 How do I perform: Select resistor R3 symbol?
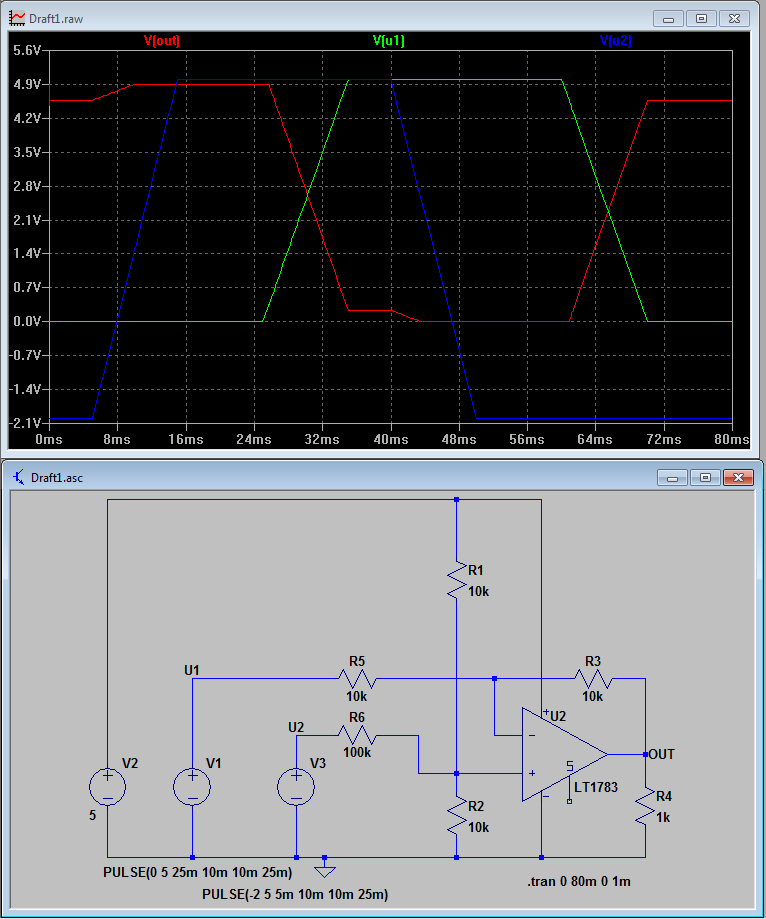(593, 679)
